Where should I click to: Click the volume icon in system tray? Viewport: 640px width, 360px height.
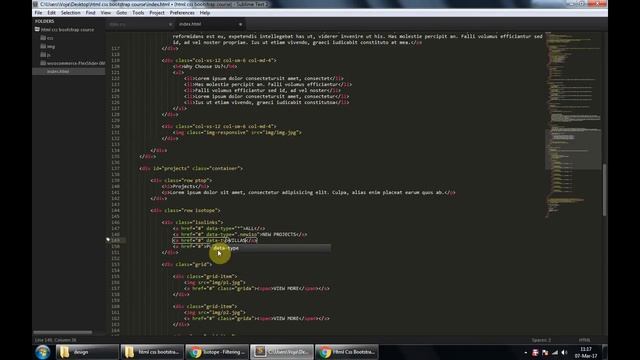564,352
